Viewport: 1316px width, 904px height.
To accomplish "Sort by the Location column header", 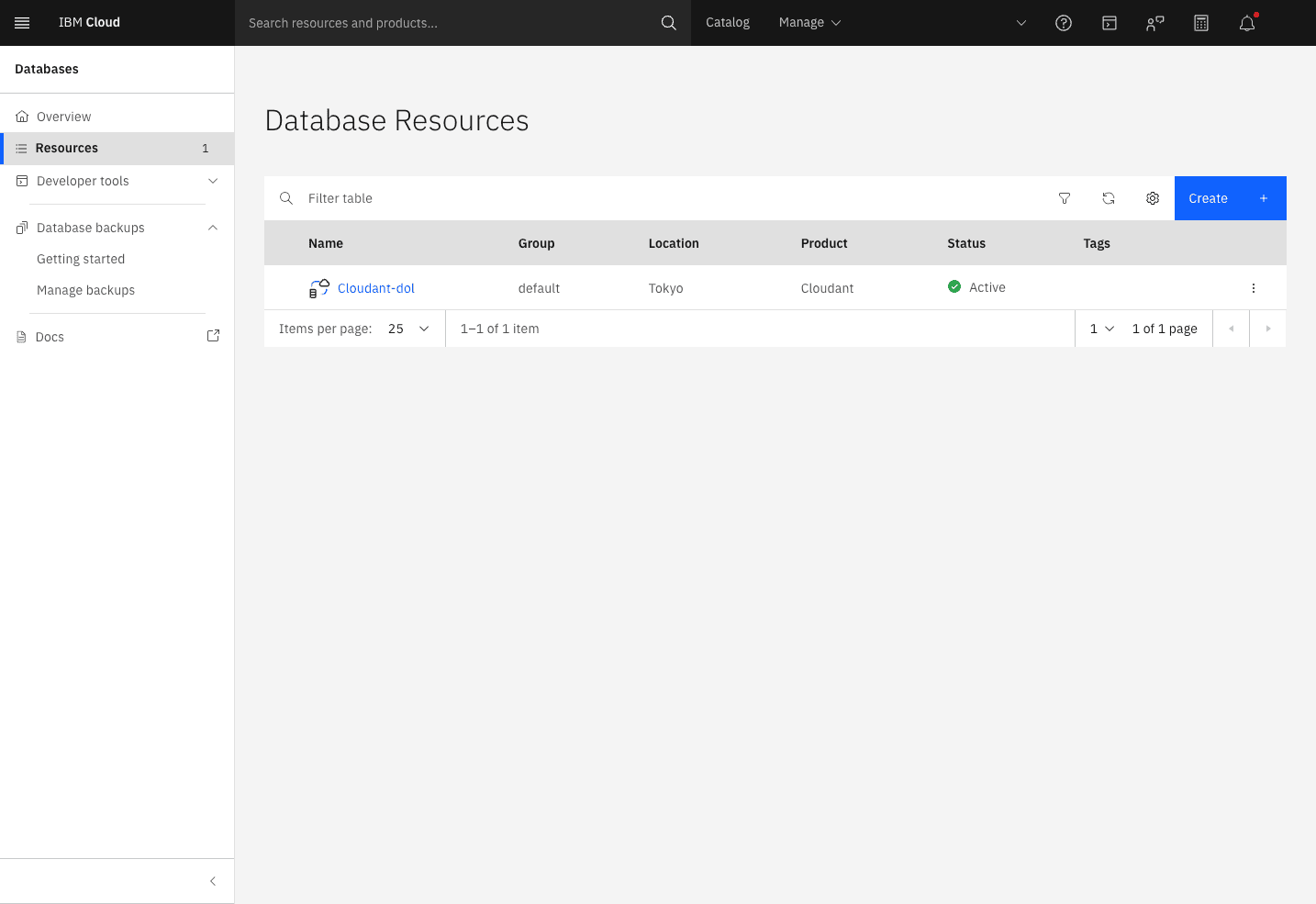I will [674, 243].
